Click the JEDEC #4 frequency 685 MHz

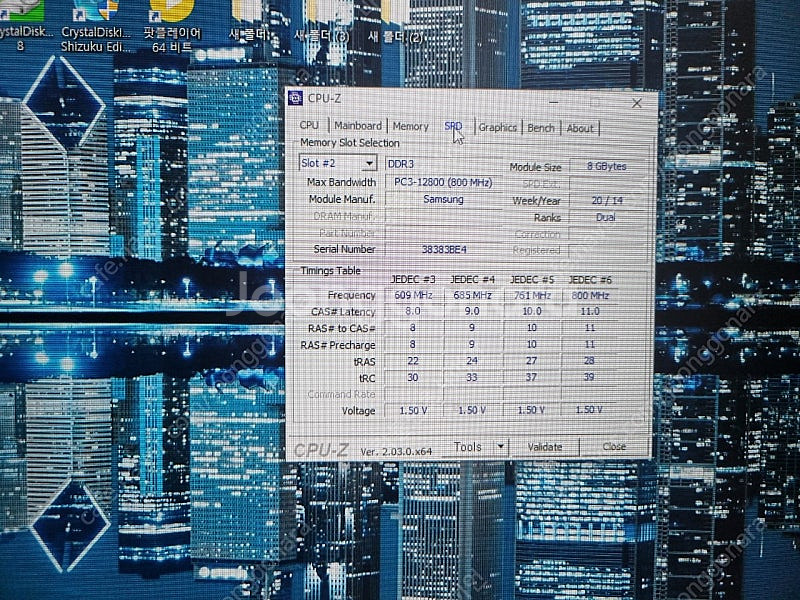(x=472, y=295)
